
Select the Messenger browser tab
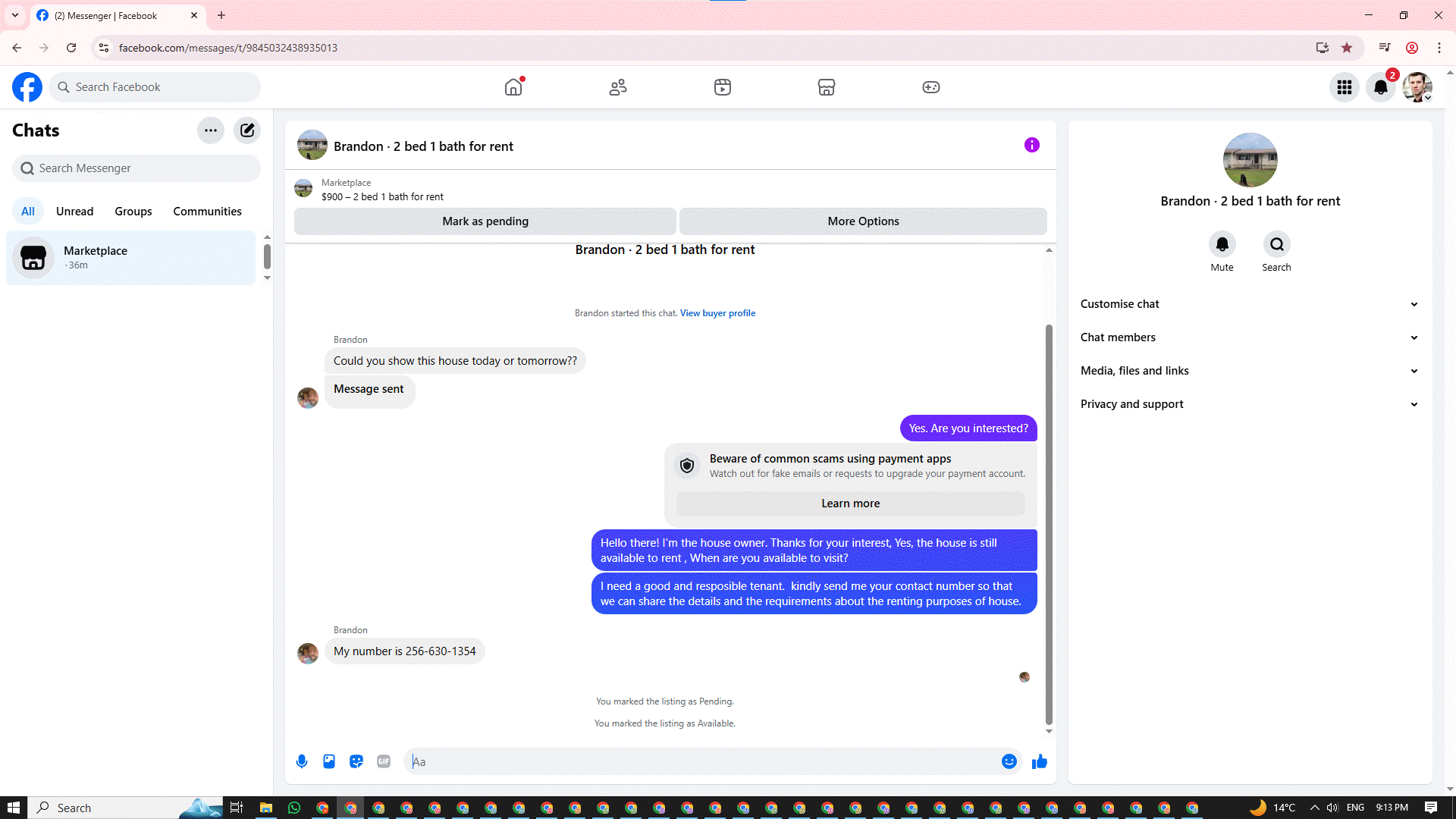(x=118, y=15)
